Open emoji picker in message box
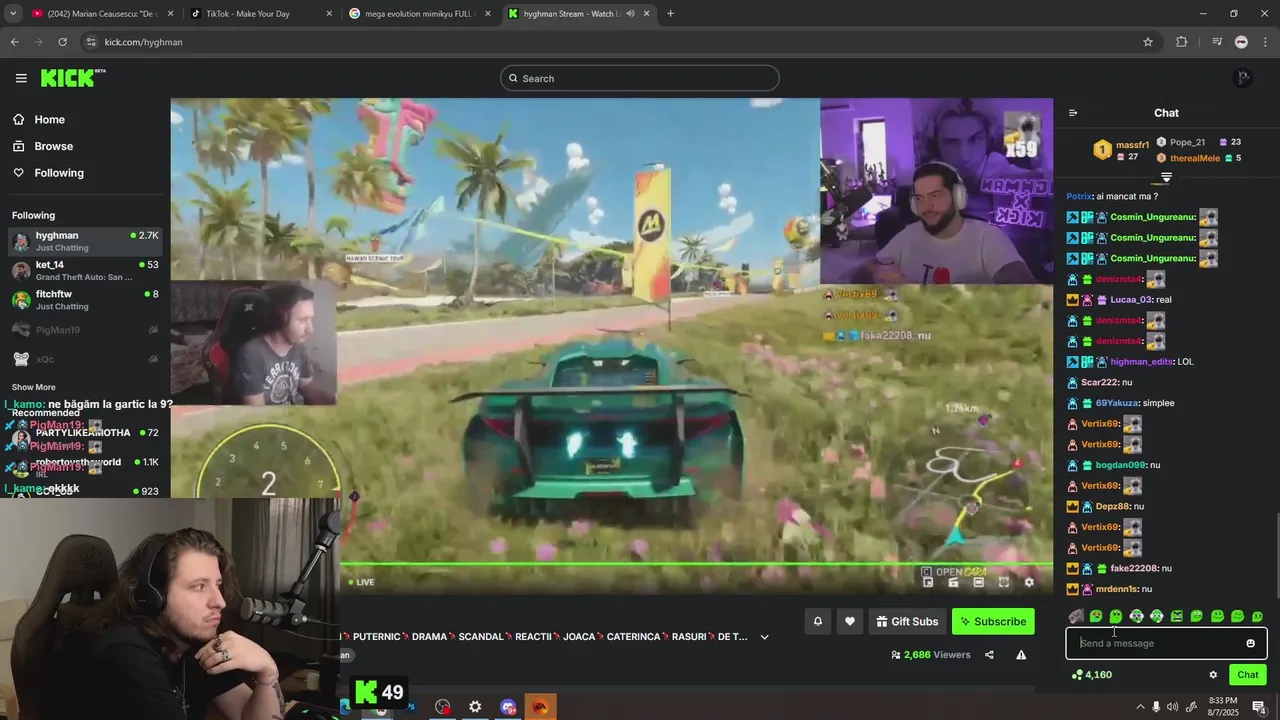1280x720 pixels. click(1250, 643)
